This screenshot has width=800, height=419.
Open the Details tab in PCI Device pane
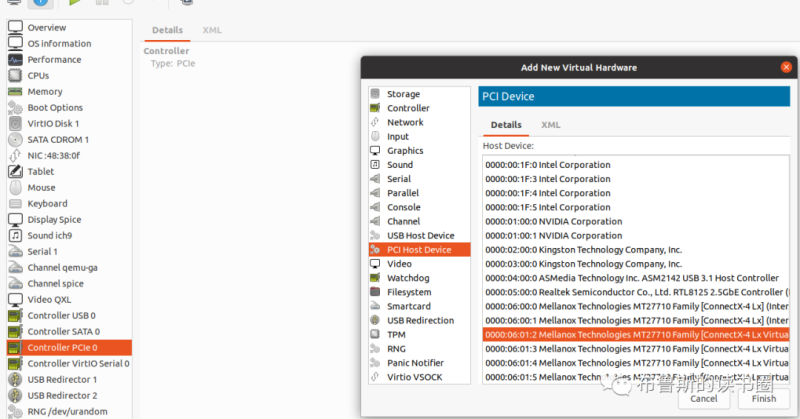click(506, 125)
